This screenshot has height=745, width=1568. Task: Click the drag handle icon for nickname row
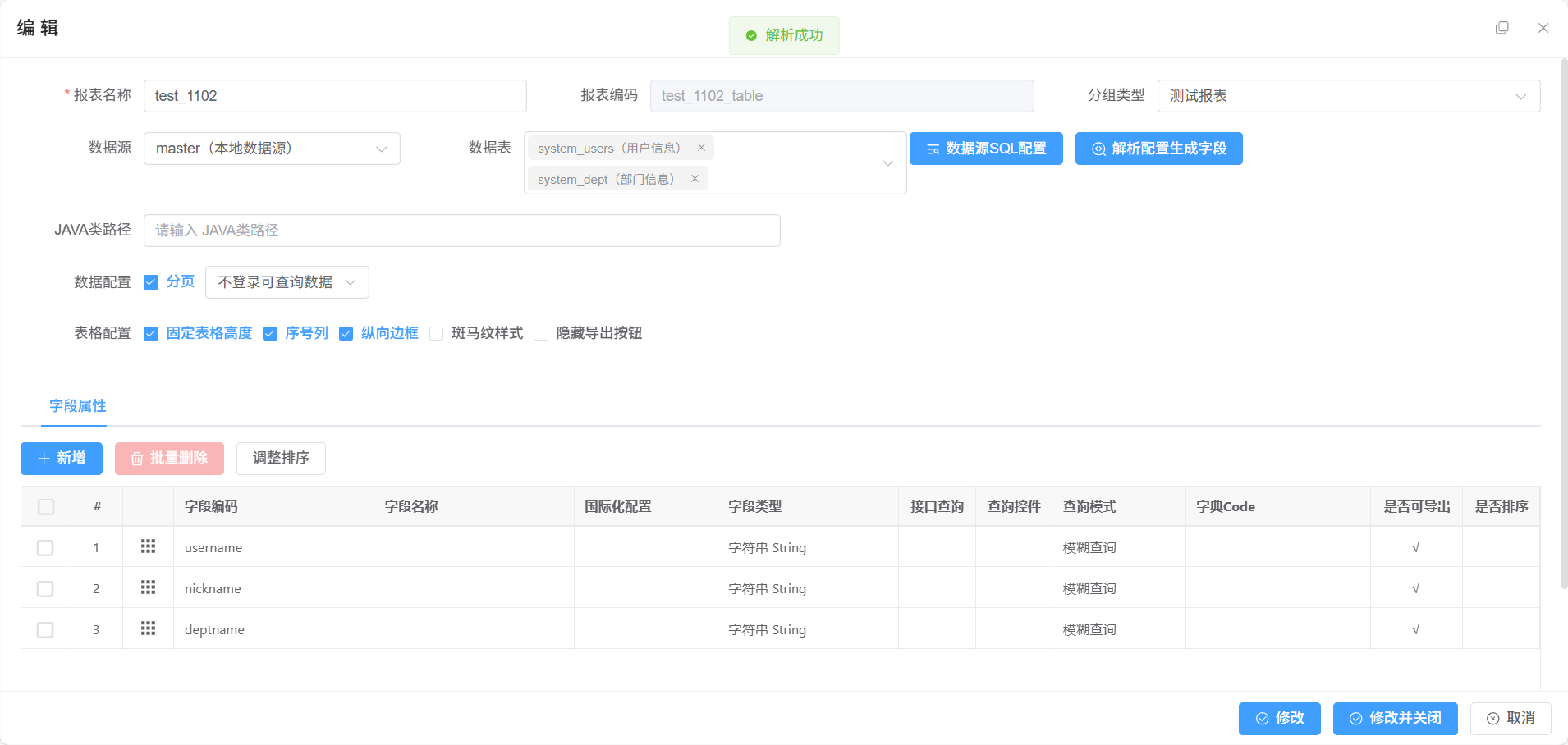pos(148,587)
